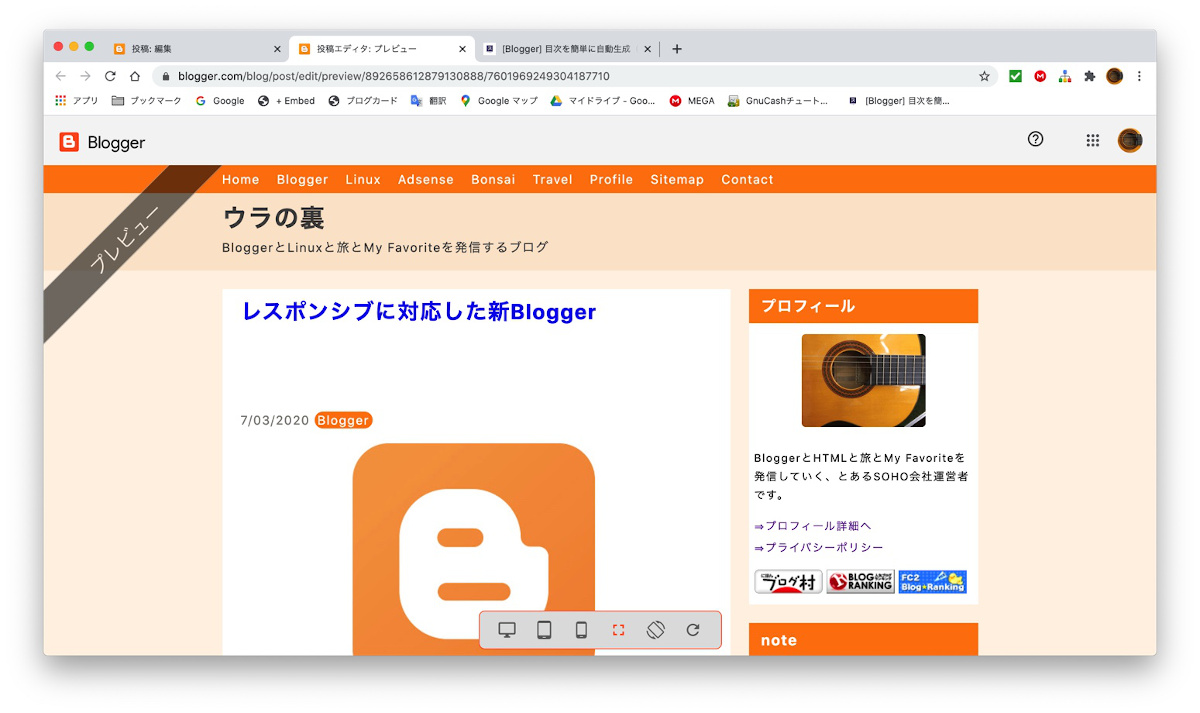The width and height of the screenshot is (1200, 713).
Task: Click the red fullscreen bracket icon
Action: [618, 630]
